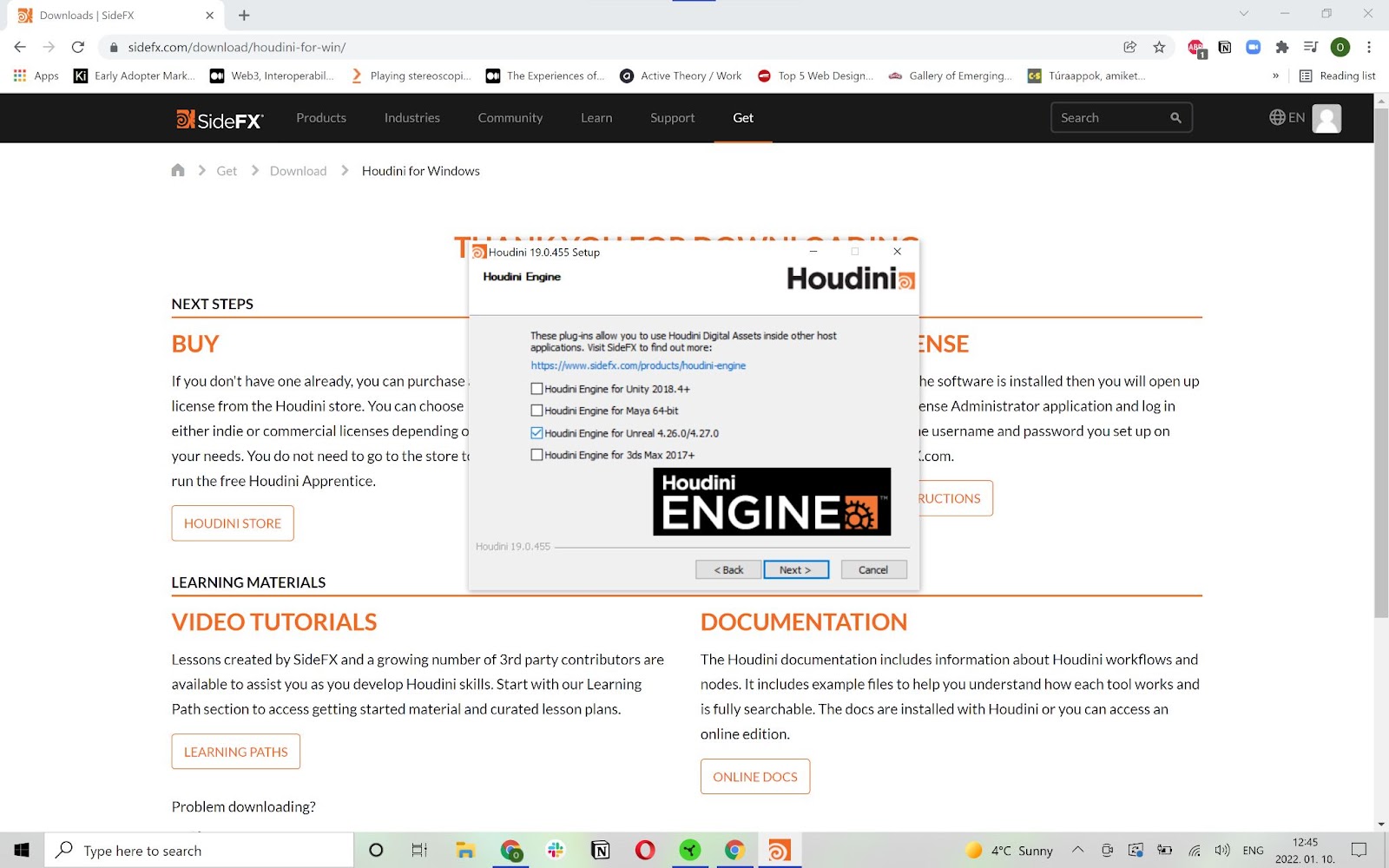Uncheck Houdini Engine for Unreal 4.26.0/4.27.0
This screenshot has width=1389, height=868.
(537, 433)
